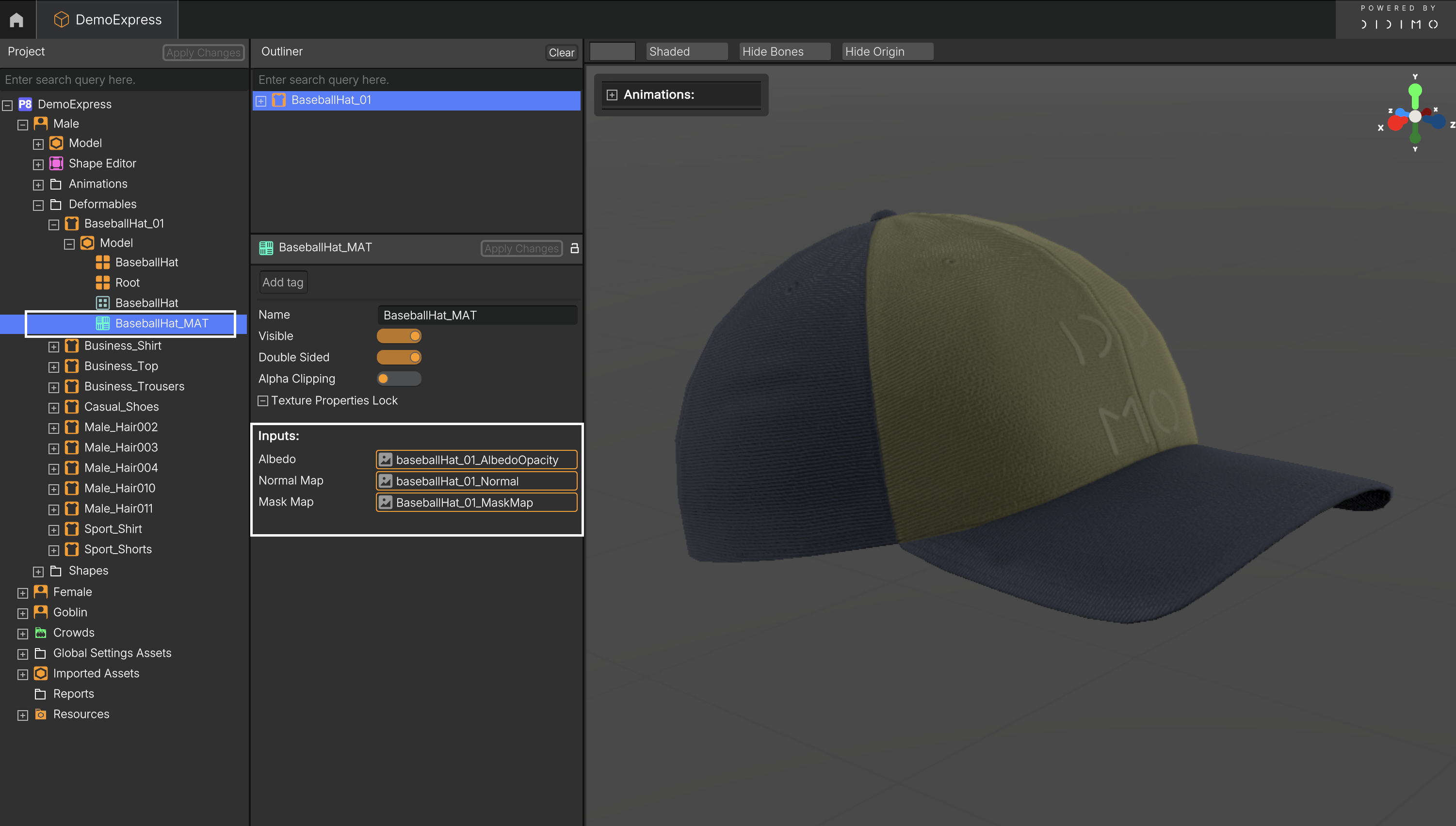Collapse the Deformables folder
This screenshot has width=1456, height=826.
click(x=38, y=205)
